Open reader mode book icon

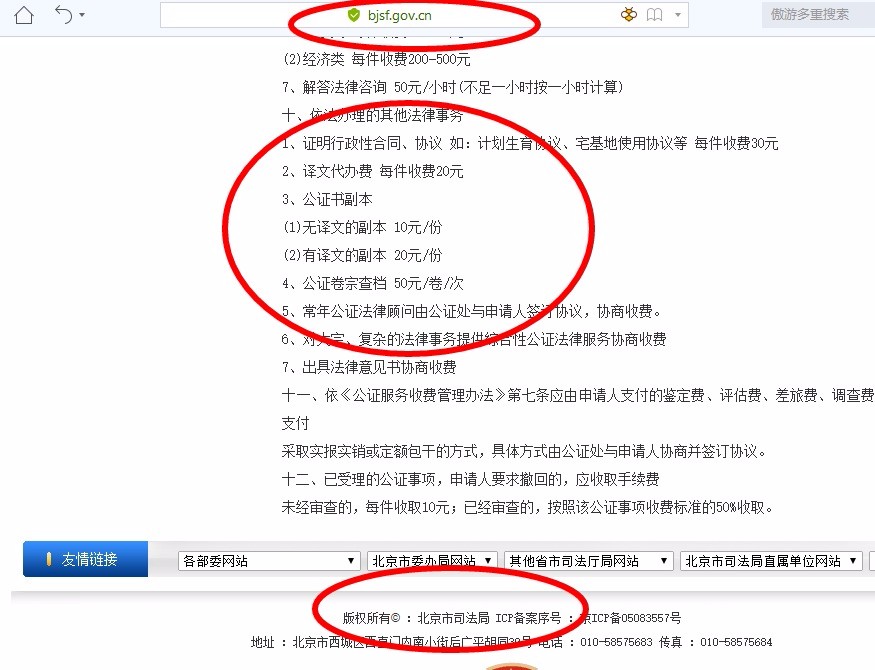(654, 15)
